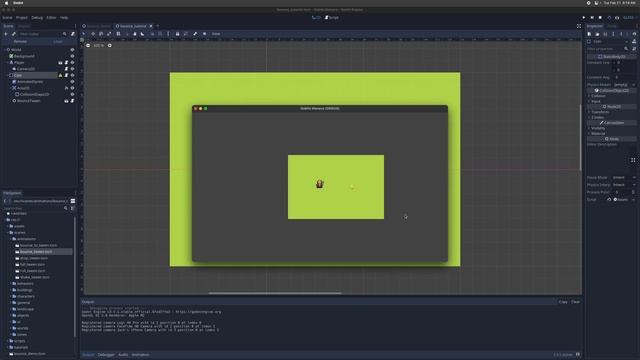Select the CollisionShape2D node in tree

34,94
